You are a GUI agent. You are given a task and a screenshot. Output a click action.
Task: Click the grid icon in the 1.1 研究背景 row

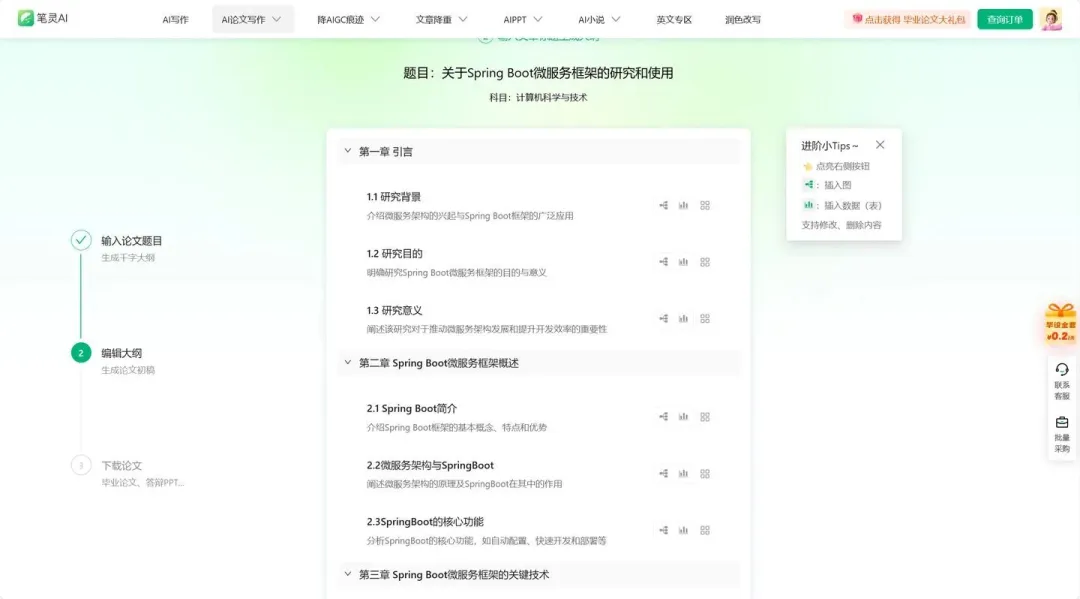click(705, 205)
